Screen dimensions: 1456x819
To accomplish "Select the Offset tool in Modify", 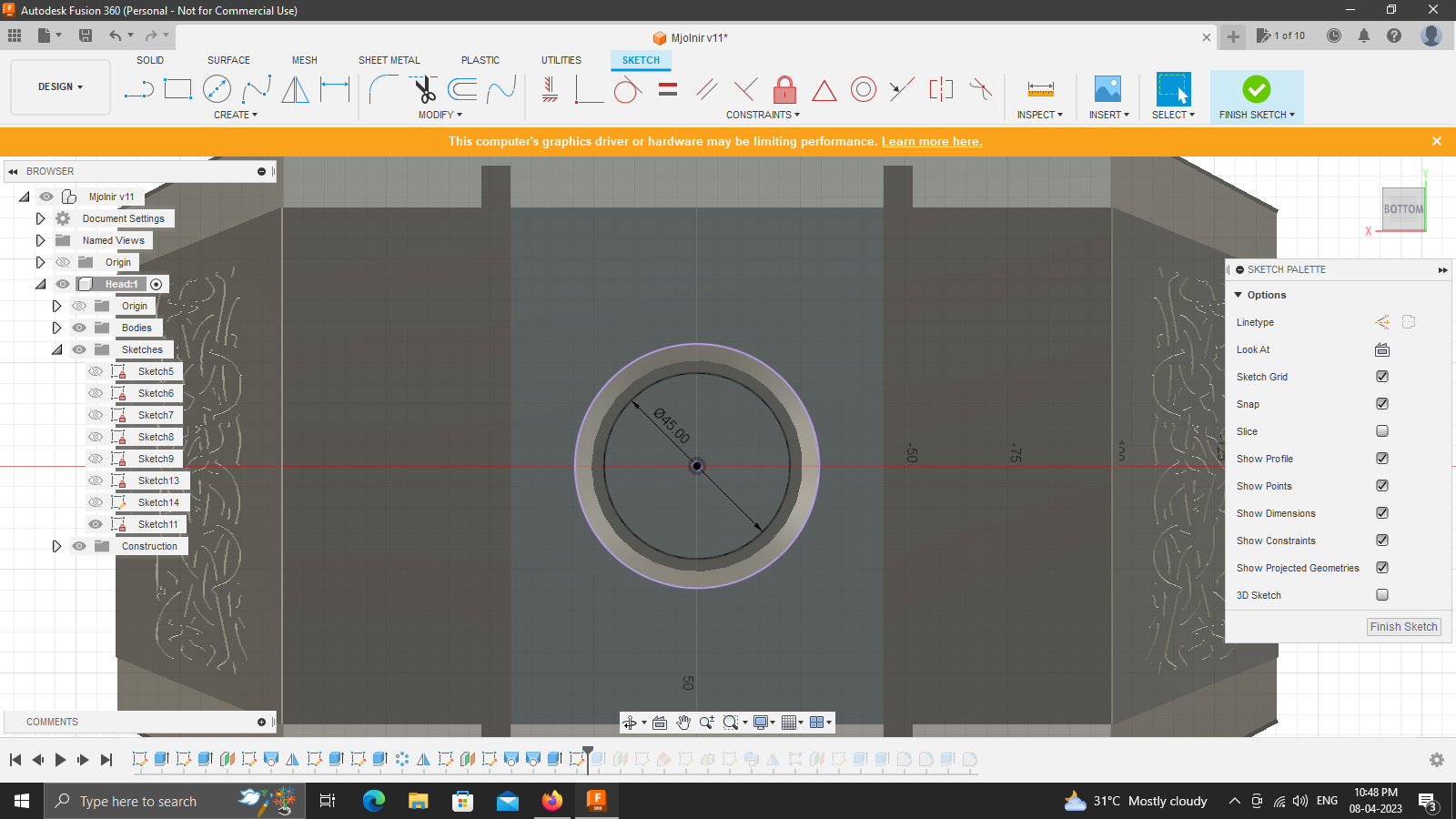I will click(x=464, y=89).
